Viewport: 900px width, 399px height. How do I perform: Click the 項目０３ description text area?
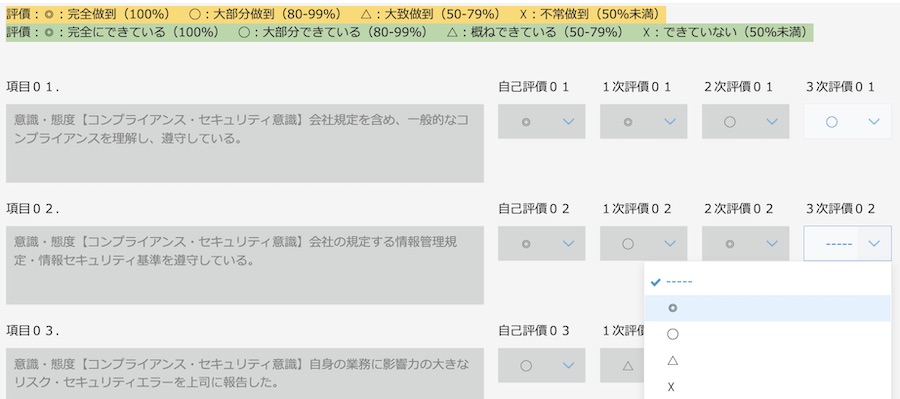click(245, 373)
